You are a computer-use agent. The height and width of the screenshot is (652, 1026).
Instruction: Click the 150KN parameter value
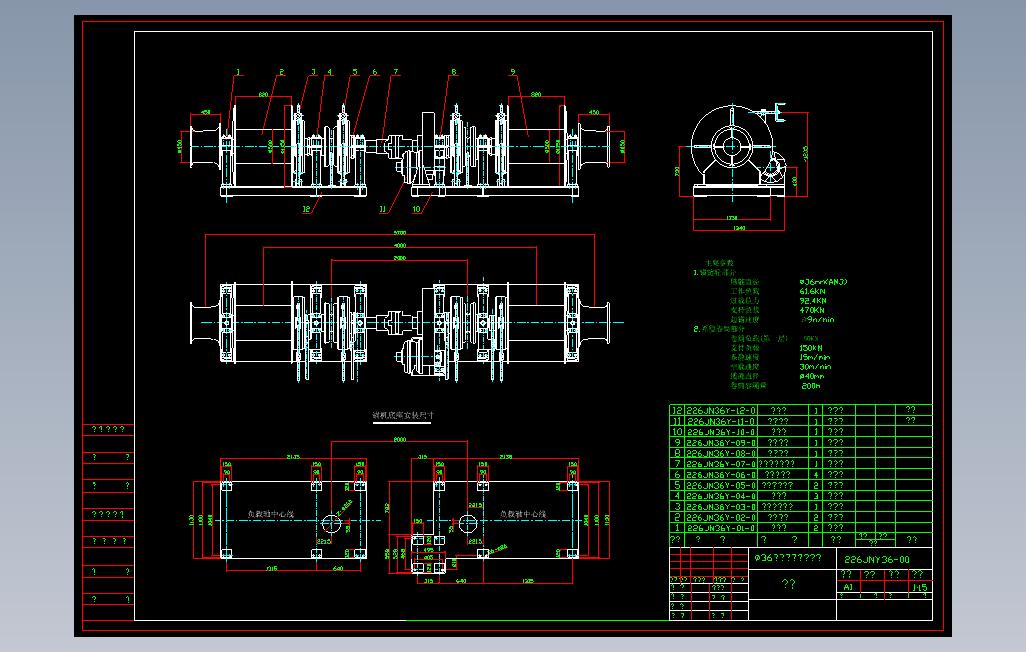811,348
